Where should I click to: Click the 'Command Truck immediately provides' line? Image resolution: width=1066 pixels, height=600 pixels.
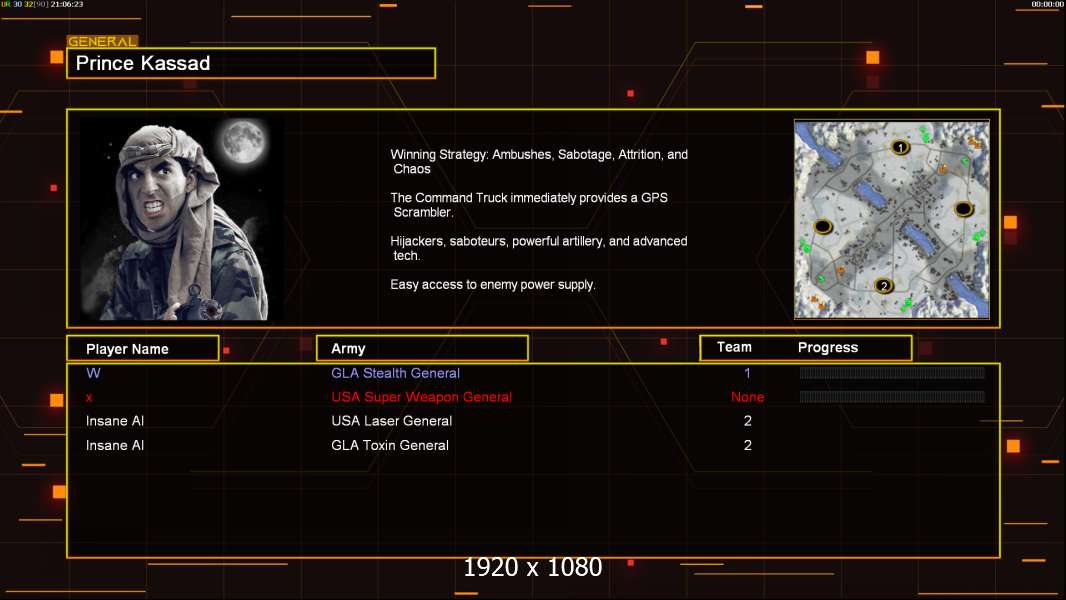coord(529,205)
